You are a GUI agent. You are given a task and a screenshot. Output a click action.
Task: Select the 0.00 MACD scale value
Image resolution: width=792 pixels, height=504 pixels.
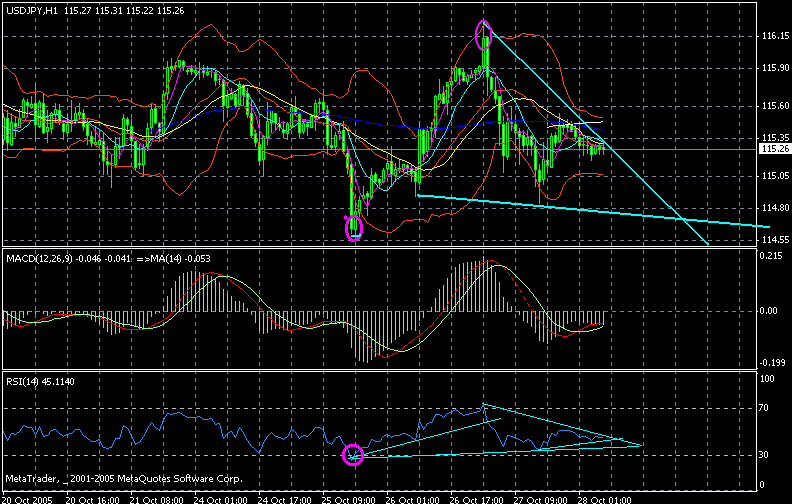click(769, 311)
